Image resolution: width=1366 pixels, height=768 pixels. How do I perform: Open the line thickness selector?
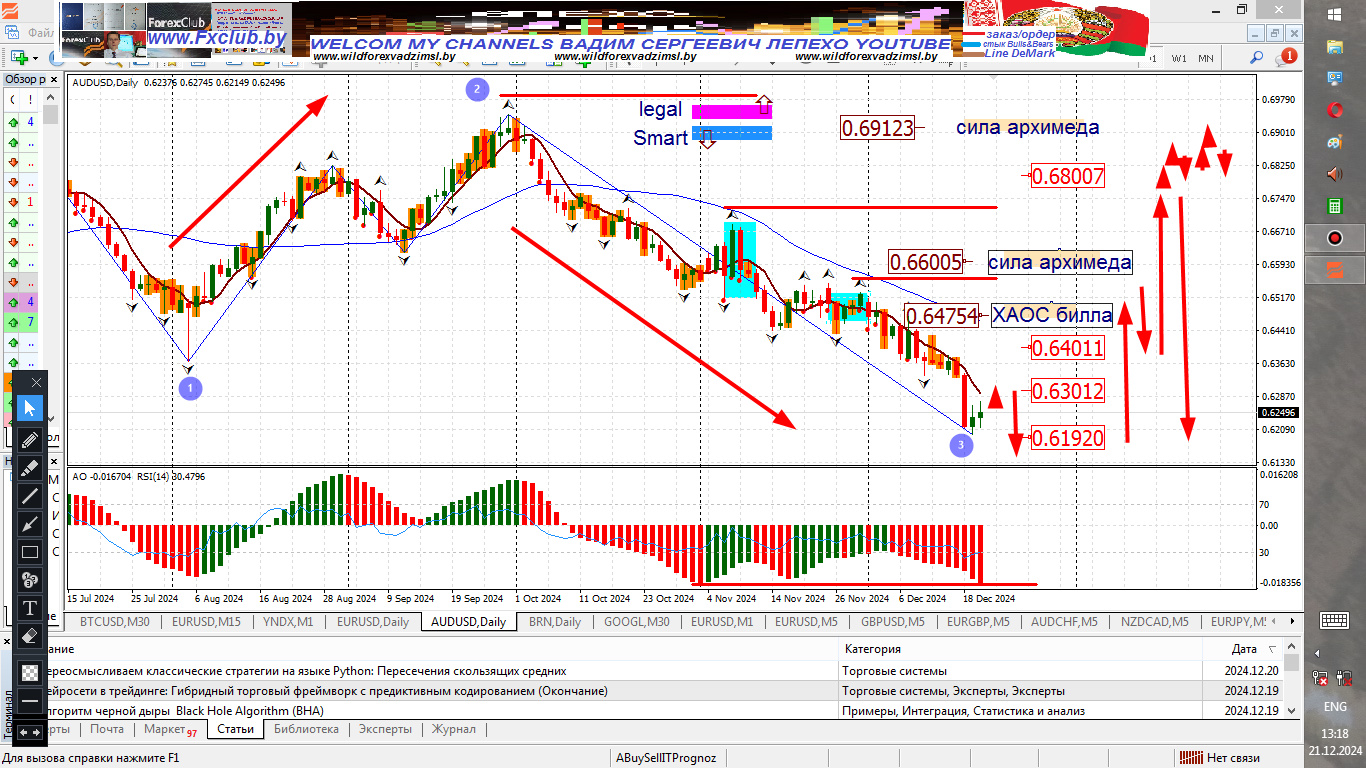pos(30,701)
